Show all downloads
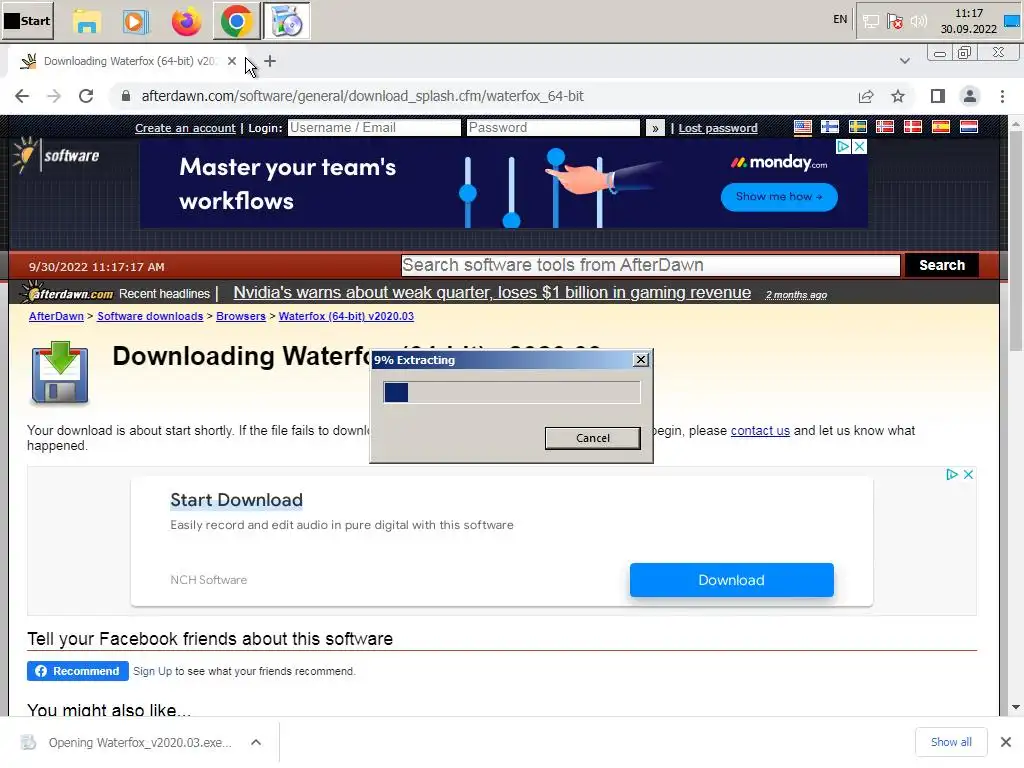Viewport: 1024px width, 768px height. (x=951, y=743)
